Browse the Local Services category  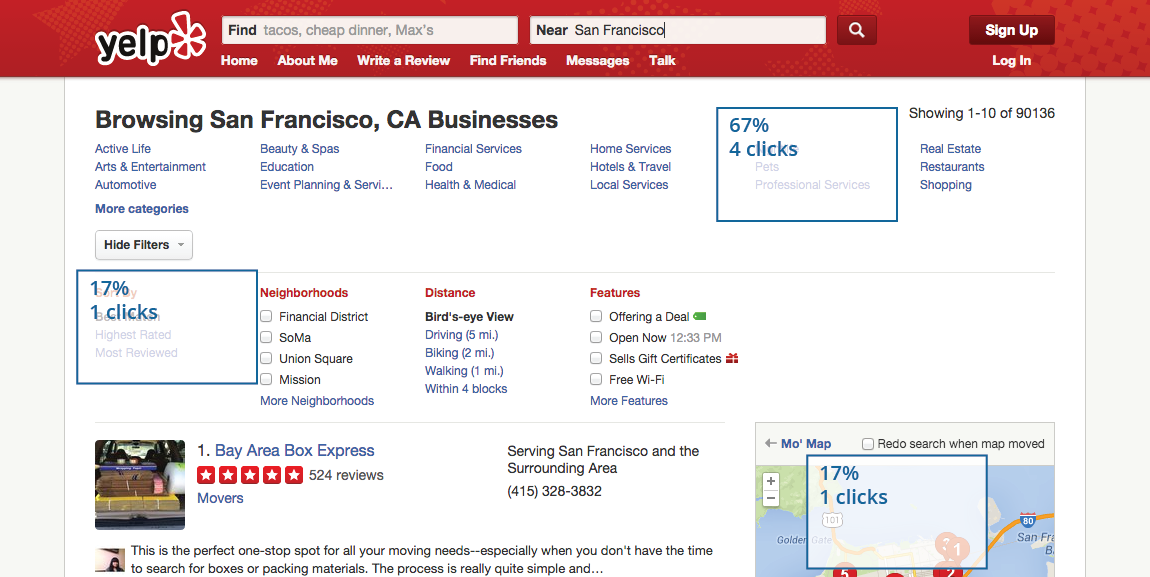(x=629, y=185)
